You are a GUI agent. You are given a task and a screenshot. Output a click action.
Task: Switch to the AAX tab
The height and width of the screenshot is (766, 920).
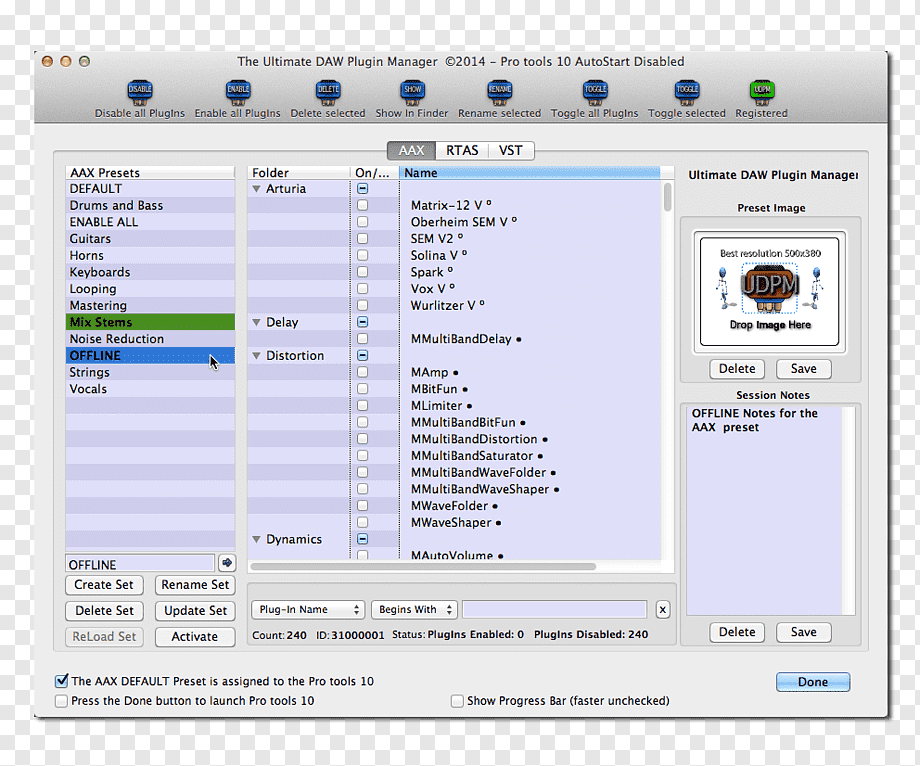pyautogui.click(x=411, y=151)
